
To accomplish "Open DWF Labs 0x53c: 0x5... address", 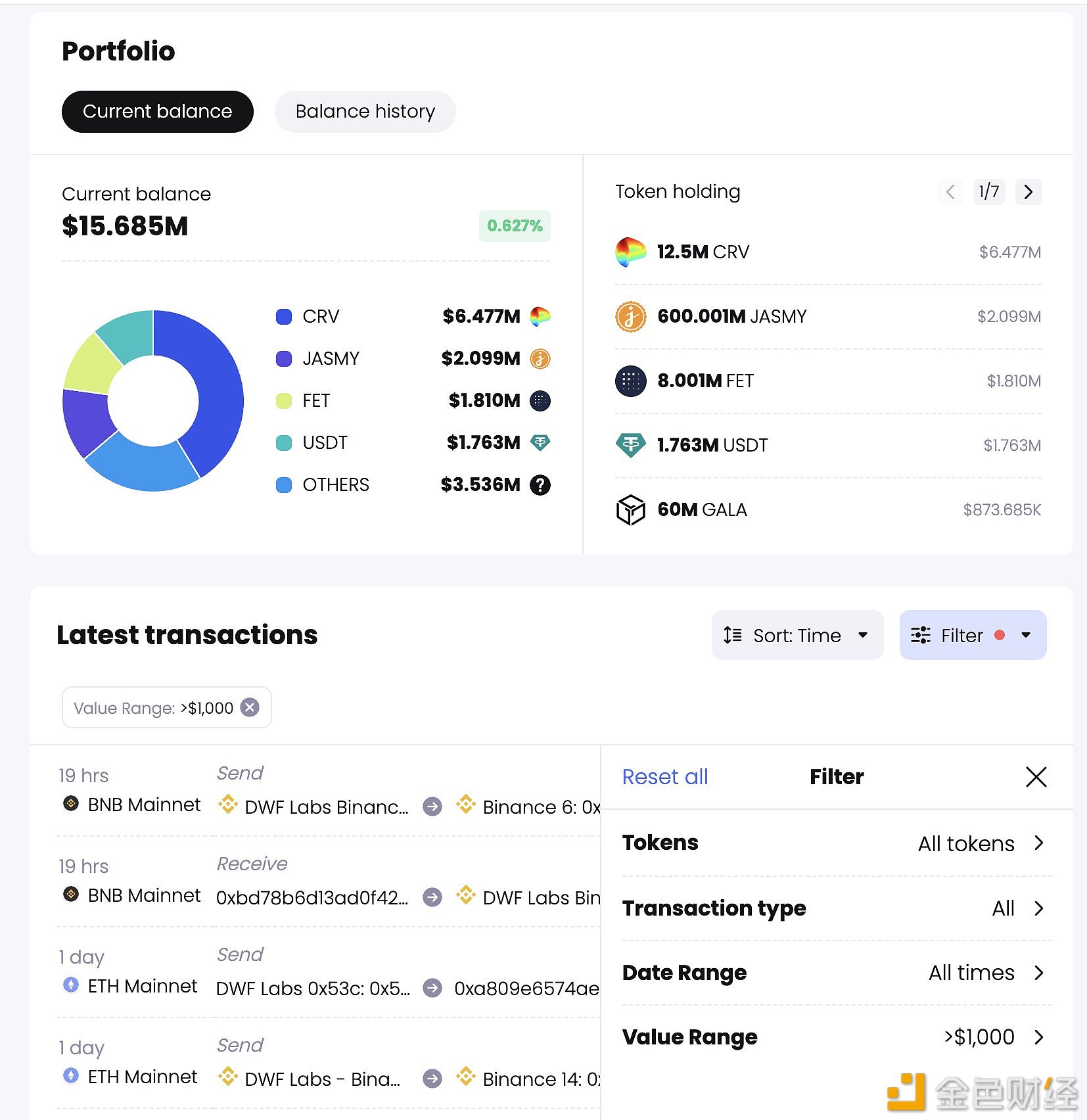I will click(x=313, y=989).
